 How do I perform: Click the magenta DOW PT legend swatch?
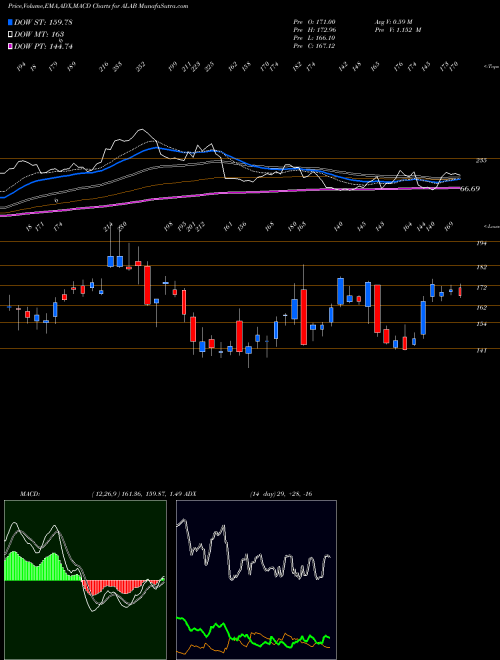click(11, 46)
